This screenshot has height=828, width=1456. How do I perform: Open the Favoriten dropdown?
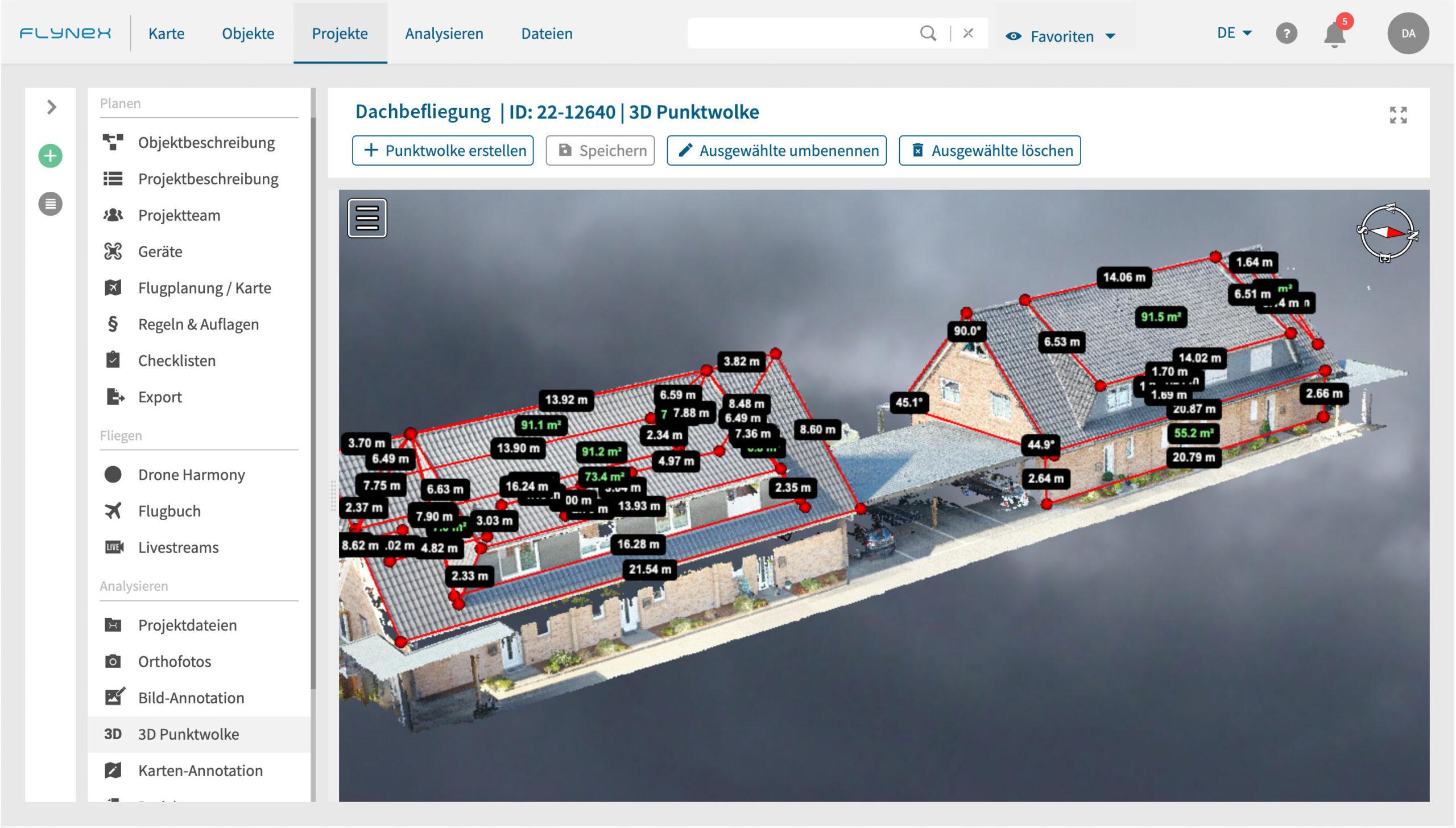1061,36
